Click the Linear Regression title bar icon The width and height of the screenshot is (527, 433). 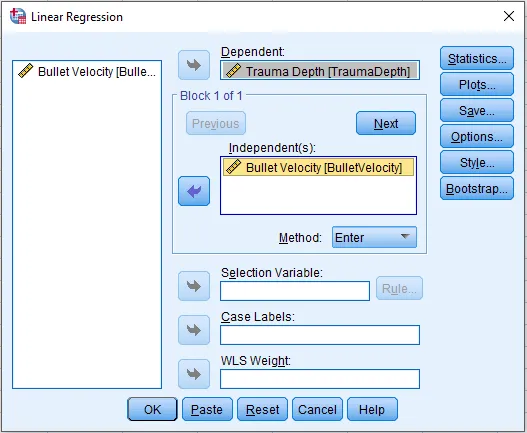18,16
